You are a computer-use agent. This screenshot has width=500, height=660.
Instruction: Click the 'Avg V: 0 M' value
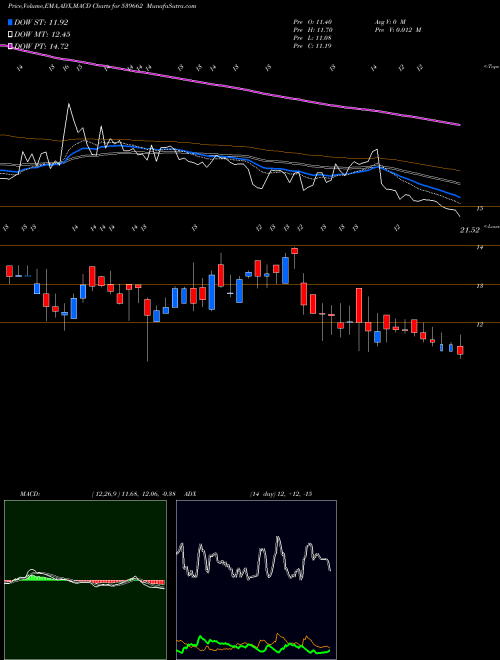tap(391, 22)
